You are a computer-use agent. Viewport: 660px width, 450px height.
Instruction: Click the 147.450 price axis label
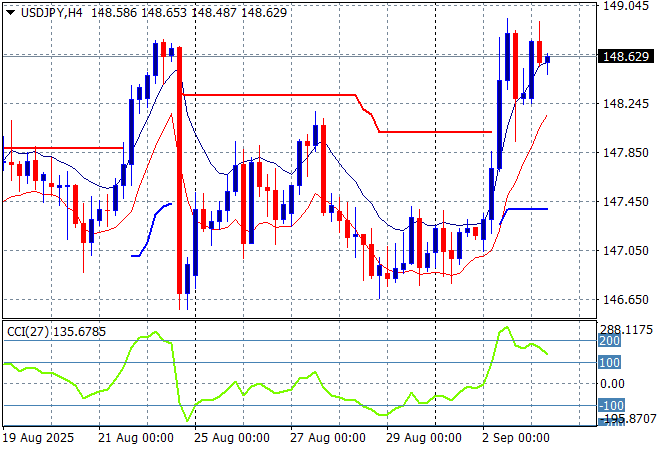(628, 201)
